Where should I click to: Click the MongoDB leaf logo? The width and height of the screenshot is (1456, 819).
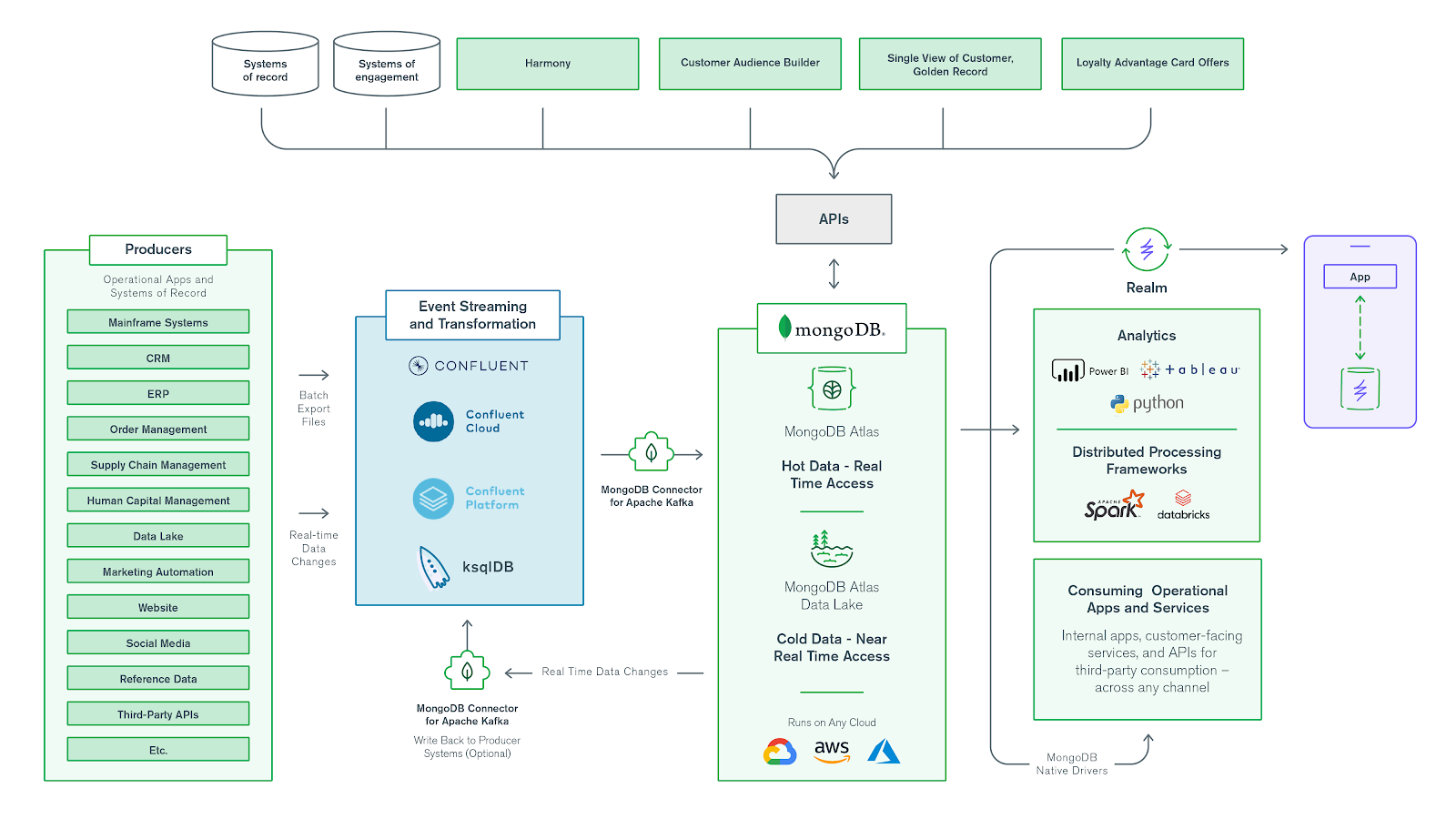point(784,328)
